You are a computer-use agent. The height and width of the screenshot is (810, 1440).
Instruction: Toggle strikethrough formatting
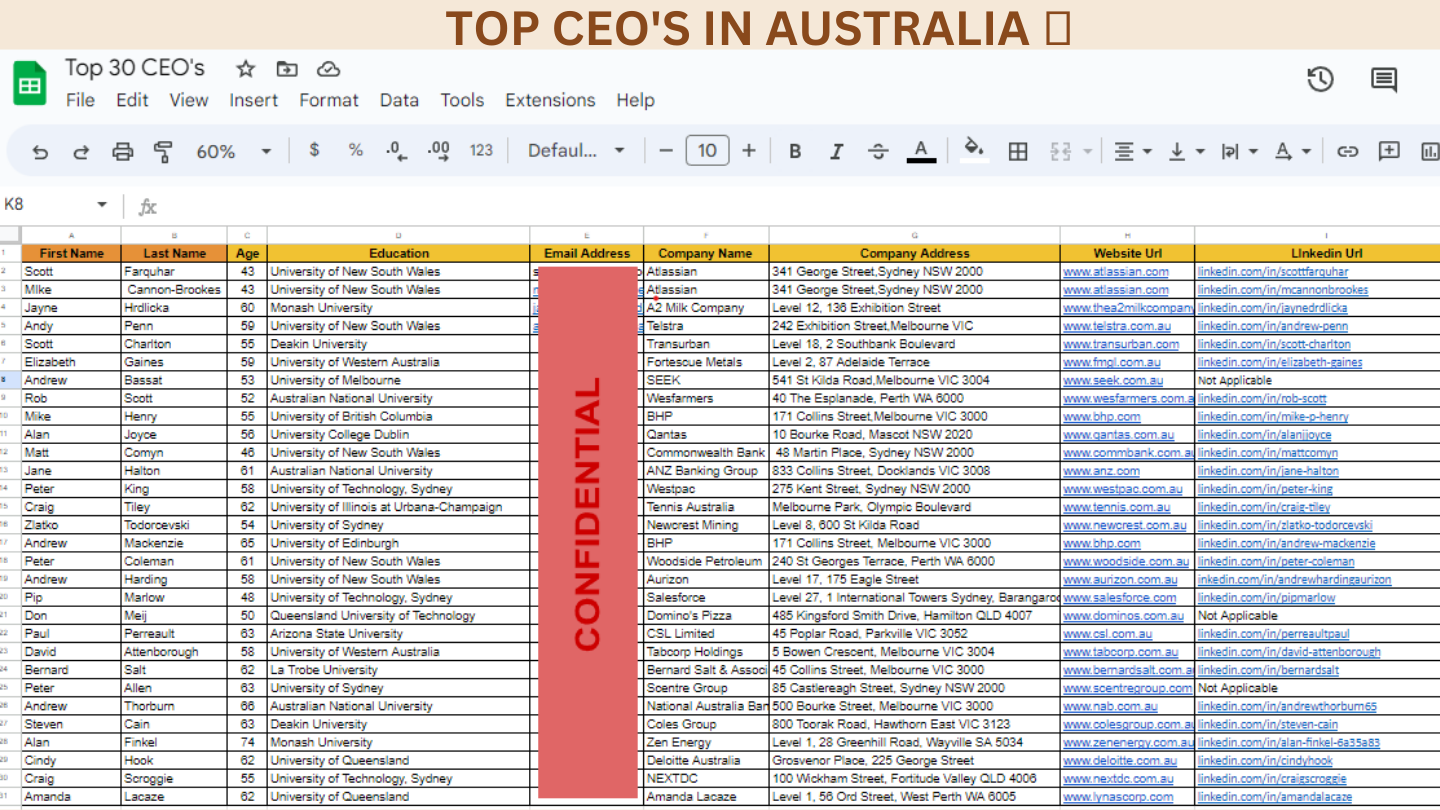coord(878,151)
